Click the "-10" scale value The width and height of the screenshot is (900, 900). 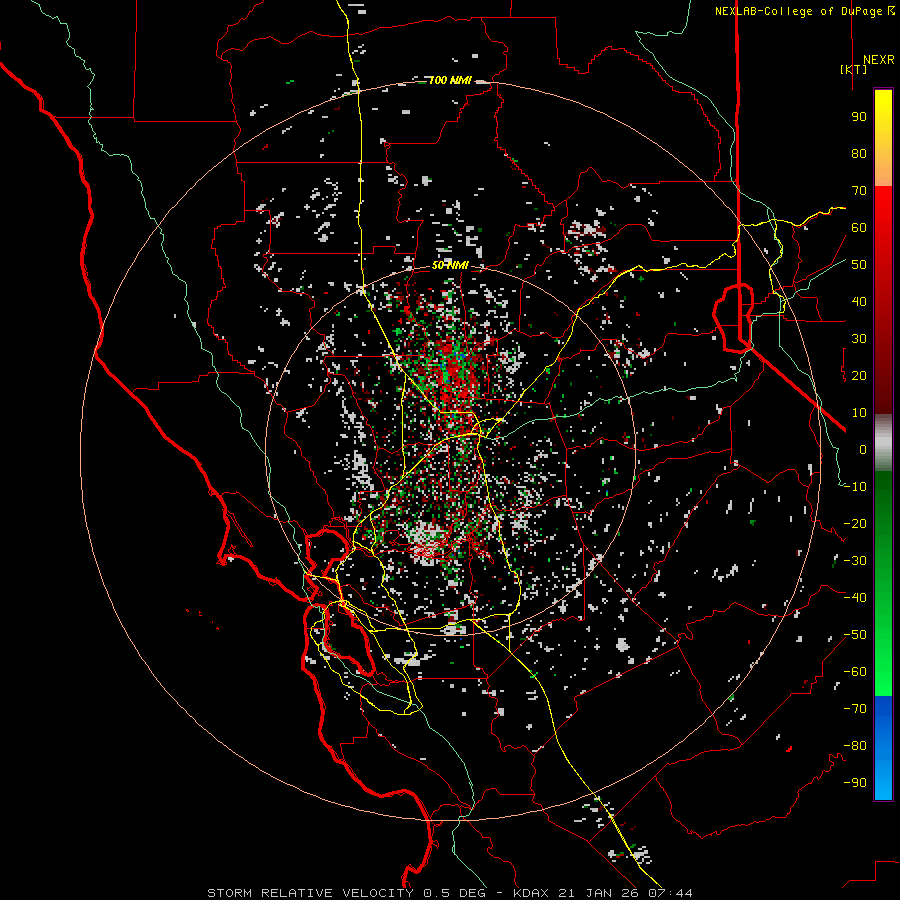click(855, 487)
